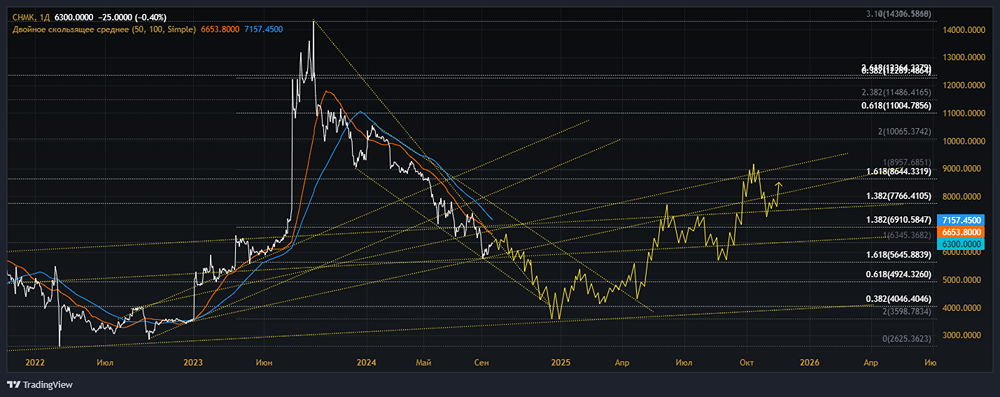
Task: Click the 2023 label on time axis
Action: (x=192, y=362)
